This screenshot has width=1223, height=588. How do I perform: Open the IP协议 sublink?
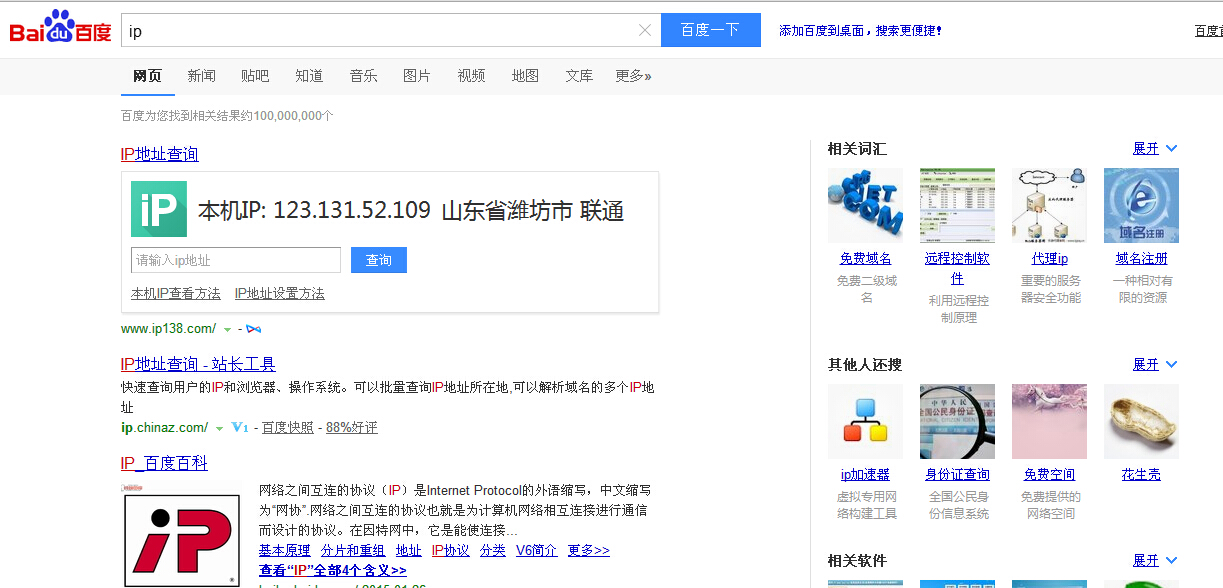point(451,550)
